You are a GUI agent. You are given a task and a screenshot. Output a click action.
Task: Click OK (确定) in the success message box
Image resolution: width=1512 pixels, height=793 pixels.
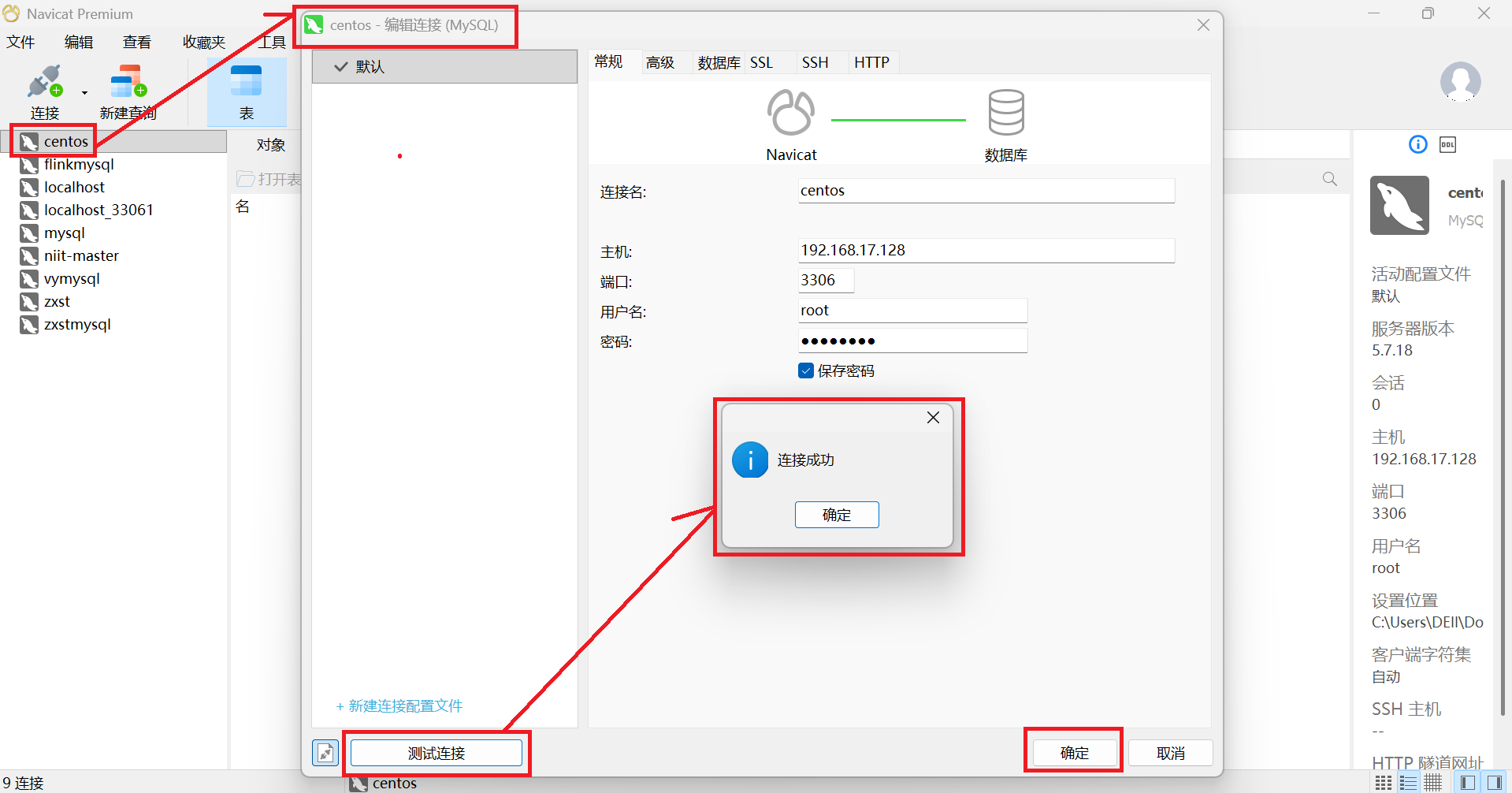pos(837,515)
